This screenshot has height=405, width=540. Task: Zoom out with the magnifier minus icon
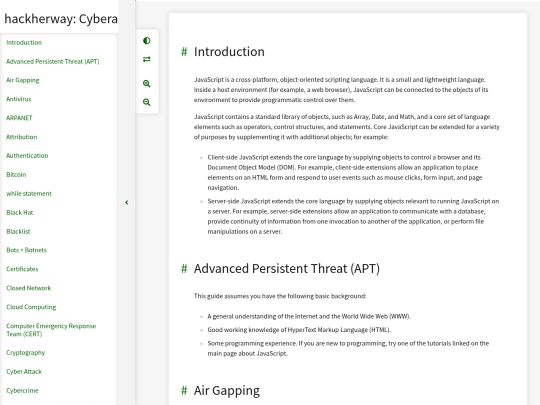coord(147,102)
